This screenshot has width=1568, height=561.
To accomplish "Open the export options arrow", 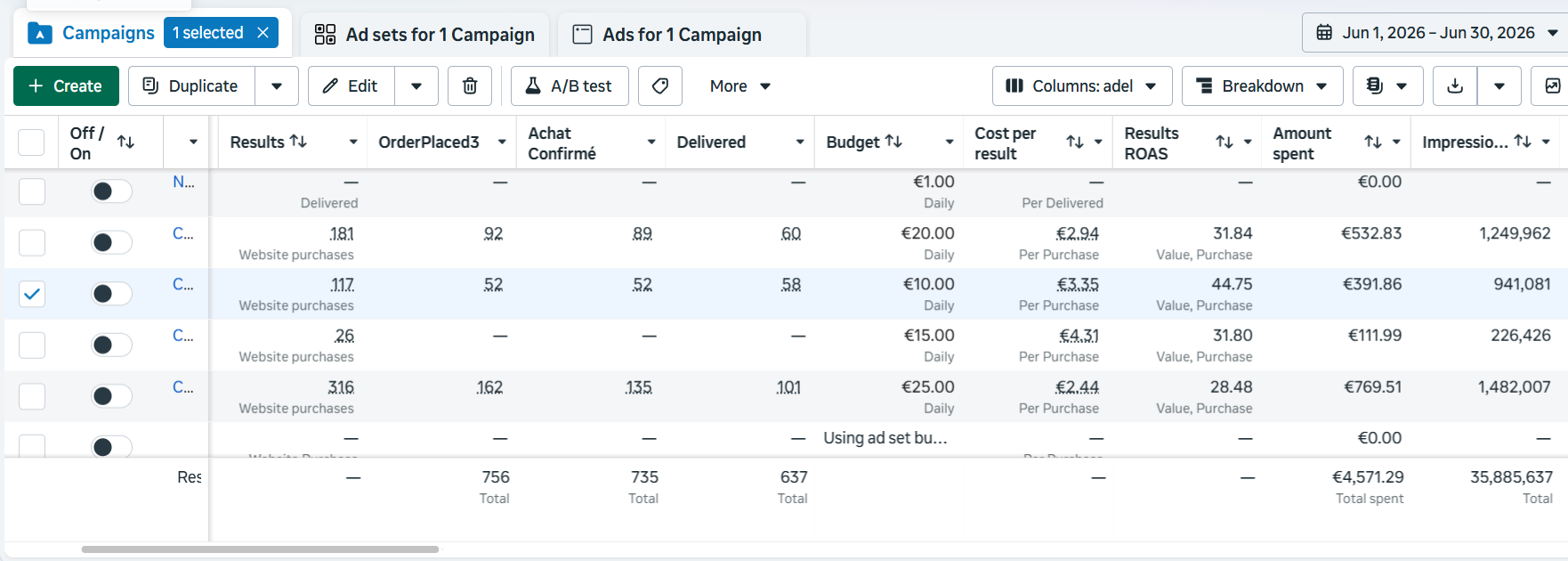I will [x=1499, y=86].
